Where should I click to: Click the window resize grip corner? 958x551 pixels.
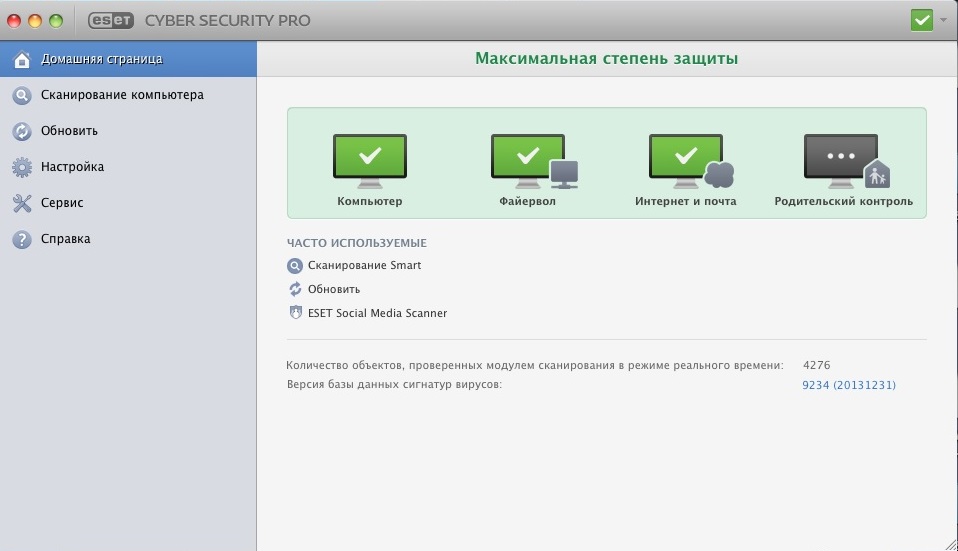click(950, 543)
